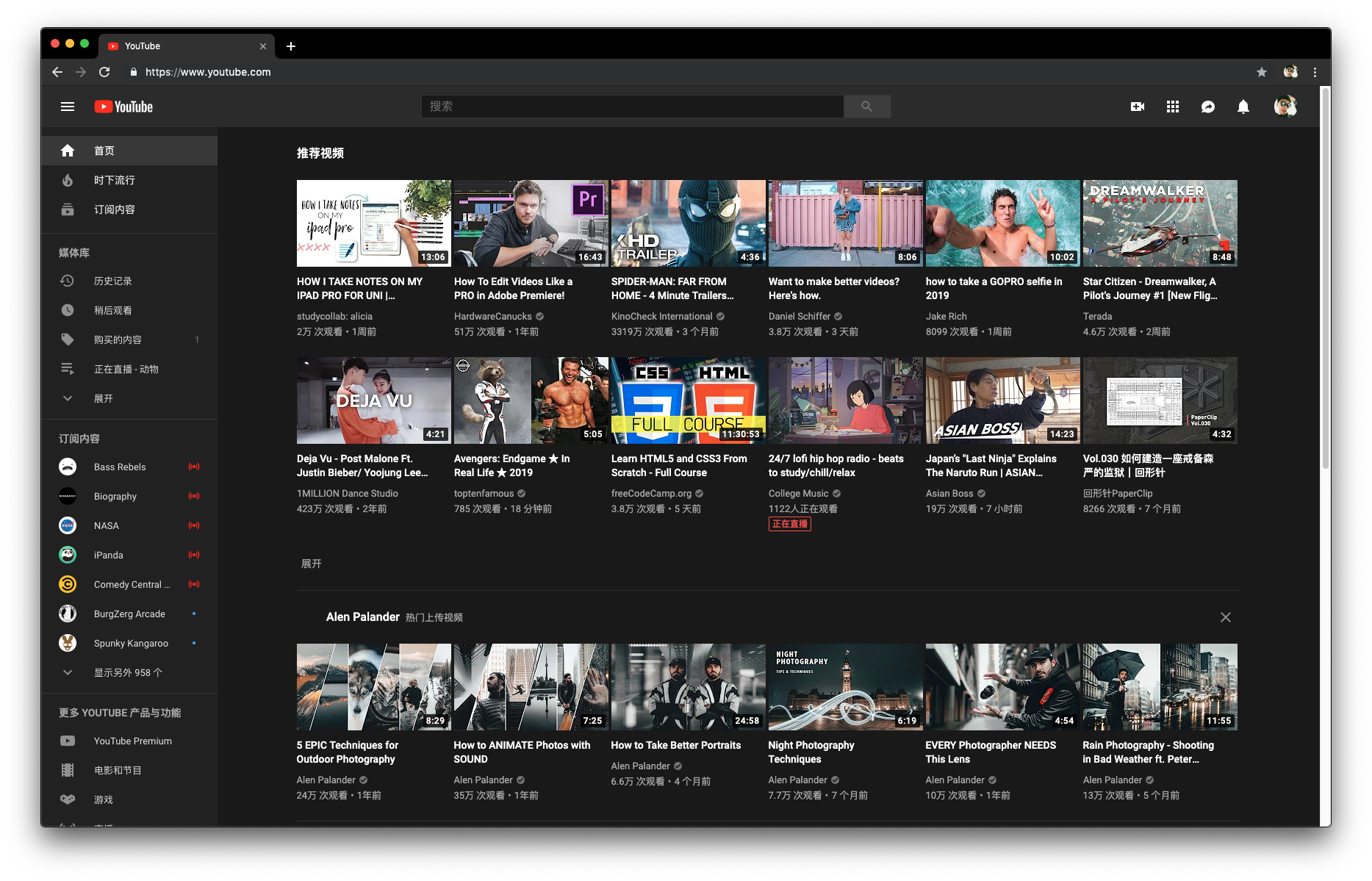
Task: Click 展开 below the recommended videos
Action: pos(312,563)
